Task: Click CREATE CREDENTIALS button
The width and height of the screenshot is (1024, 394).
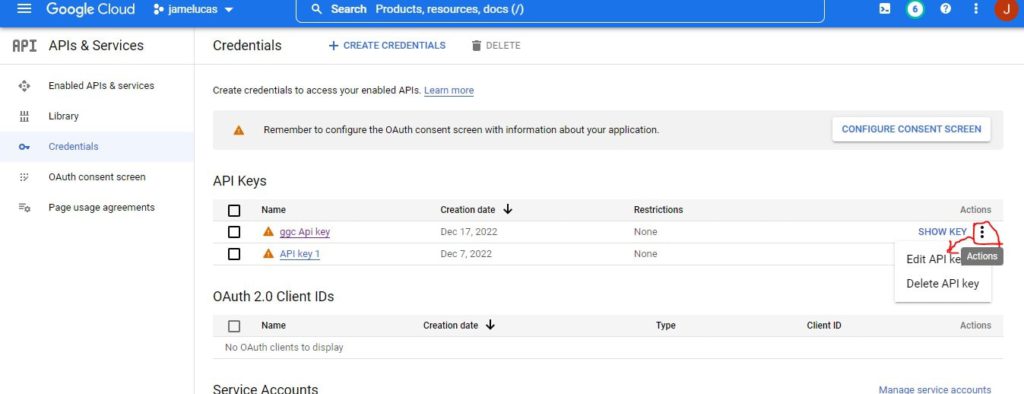Action: tap(387, 46)
